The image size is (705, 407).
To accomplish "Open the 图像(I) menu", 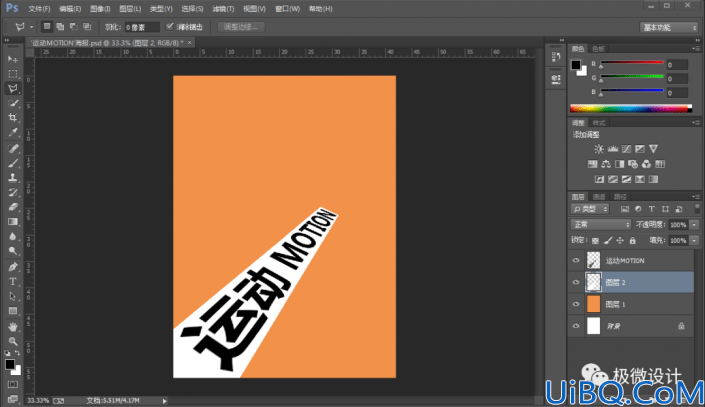I will coord(100,9).
